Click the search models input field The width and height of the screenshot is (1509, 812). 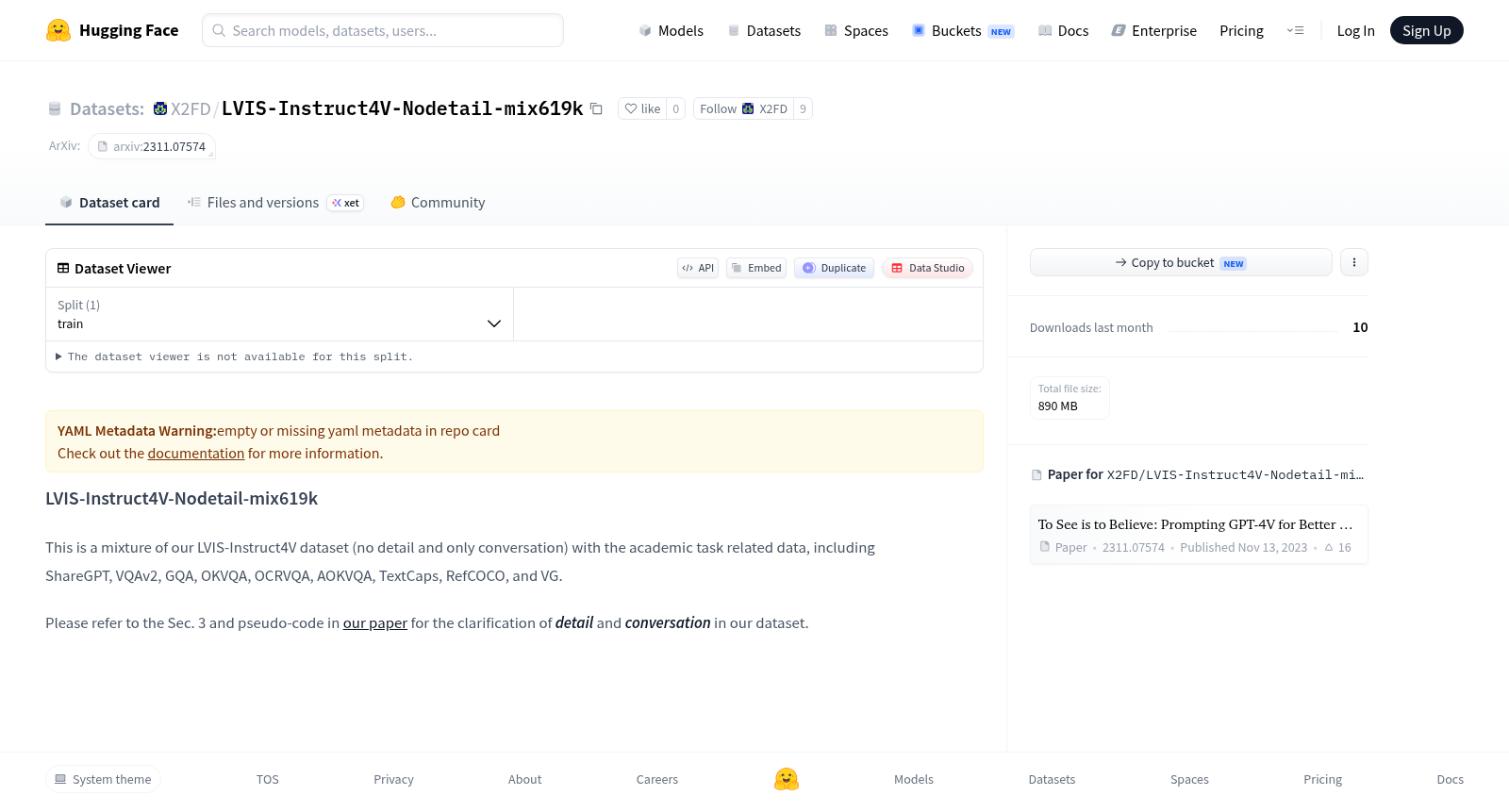(x=383, y=30)
